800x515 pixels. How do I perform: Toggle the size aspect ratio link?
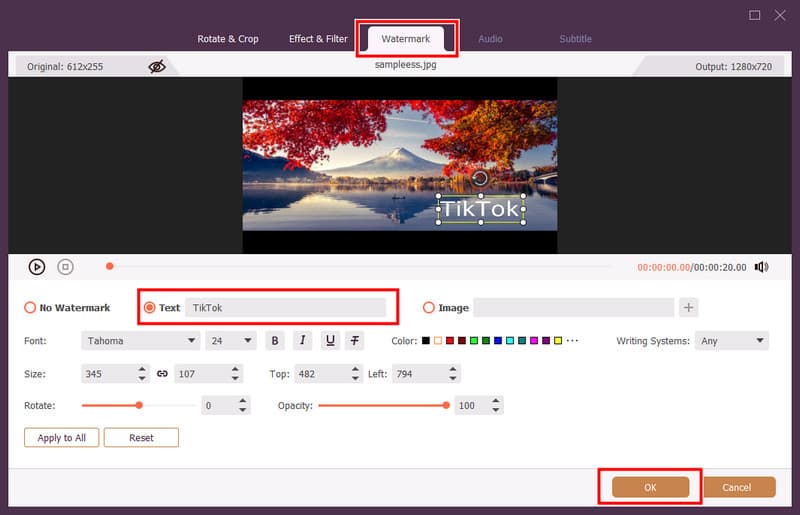coord(162,374)
